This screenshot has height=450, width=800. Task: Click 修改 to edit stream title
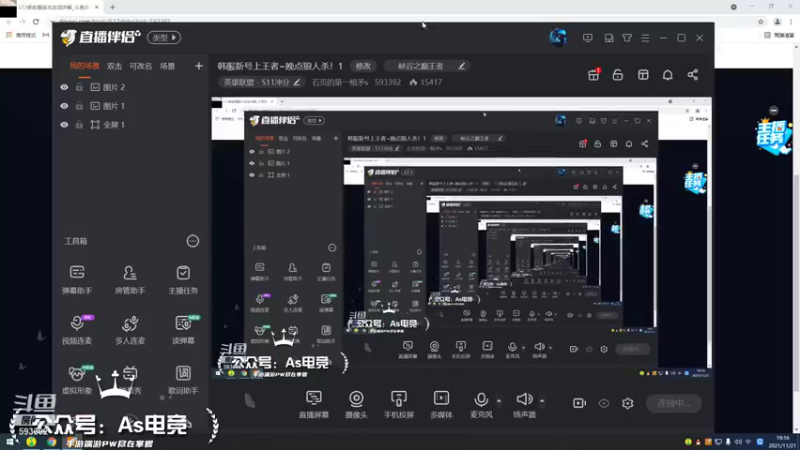pos(363,66)
